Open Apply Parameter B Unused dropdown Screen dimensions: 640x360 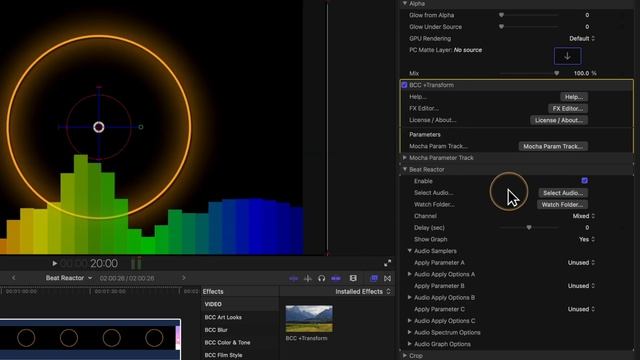click(x=581, y=286)
